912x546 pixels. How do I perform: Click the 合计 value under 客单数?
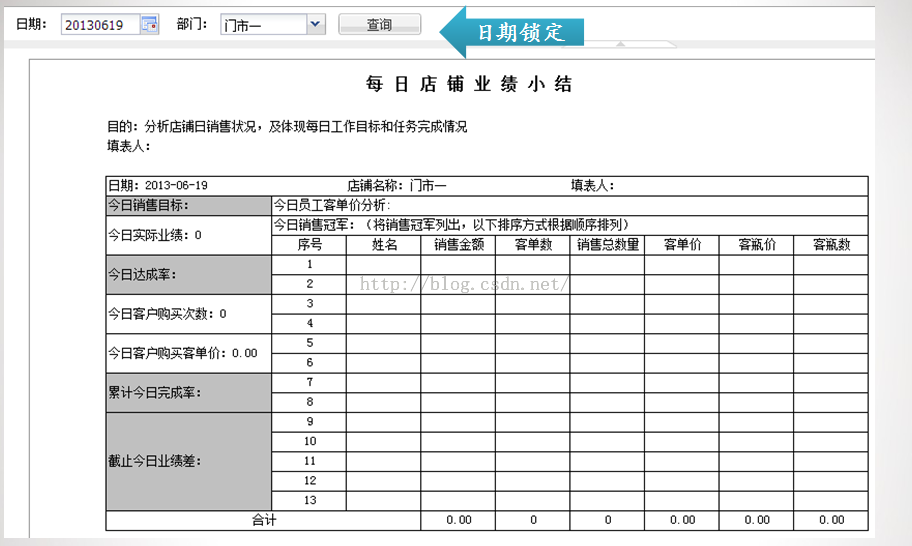pos(533,520)
